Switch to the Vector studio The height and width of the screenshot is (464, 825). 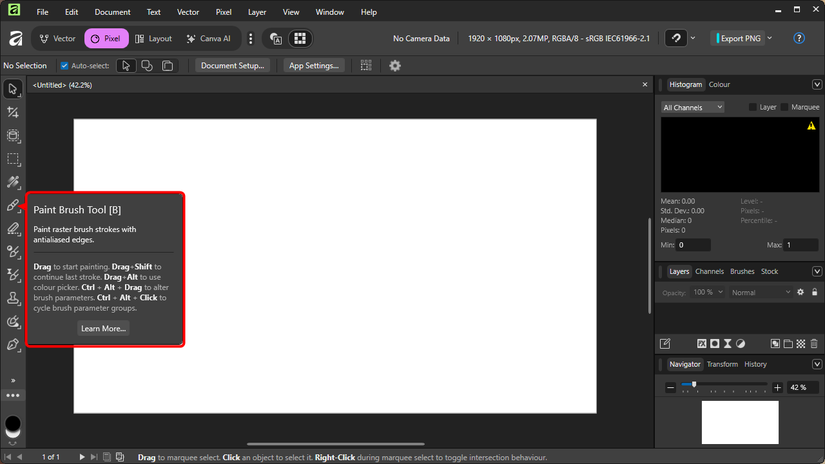[x=58, y=38]
